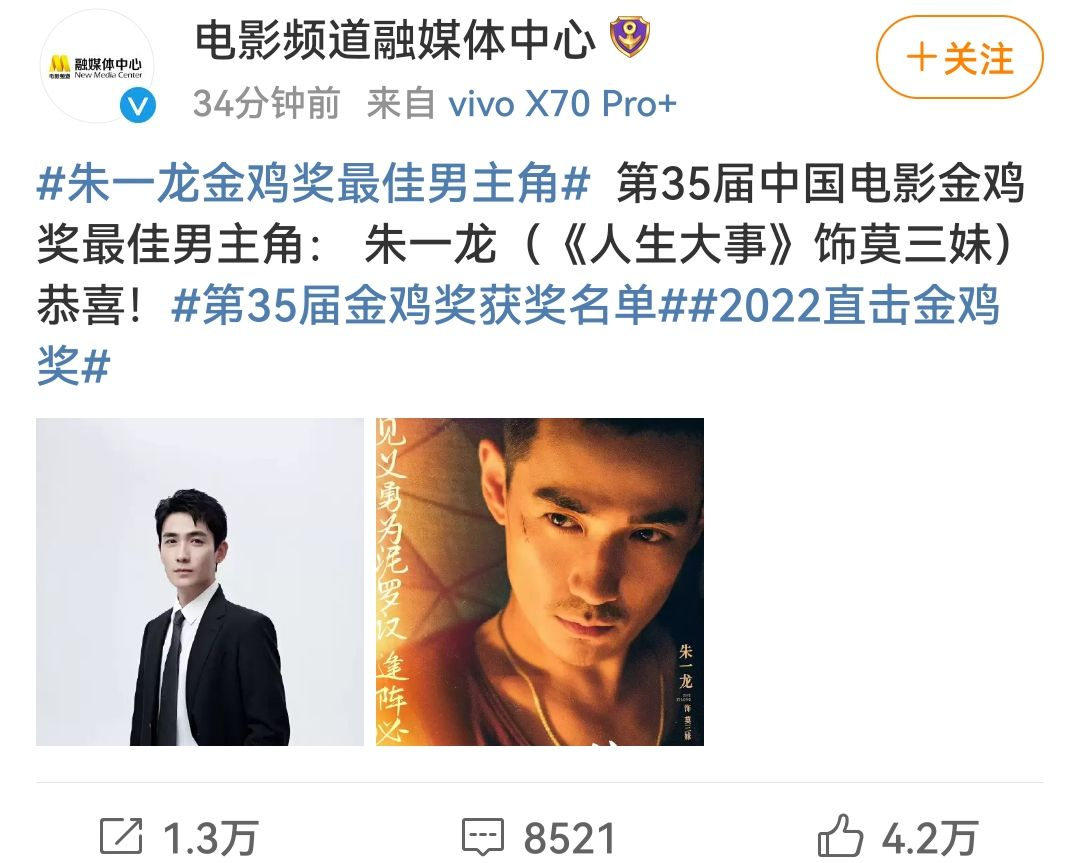
Task: View the 人生大事 movie poster image
Action: [x=539, y=581]
